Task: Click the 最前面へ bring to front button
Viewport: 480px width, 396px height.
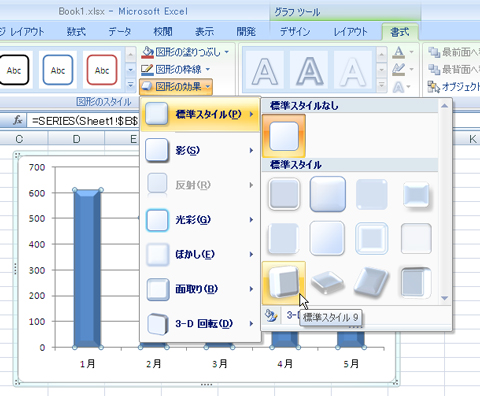Action: [x=454, y=52]
